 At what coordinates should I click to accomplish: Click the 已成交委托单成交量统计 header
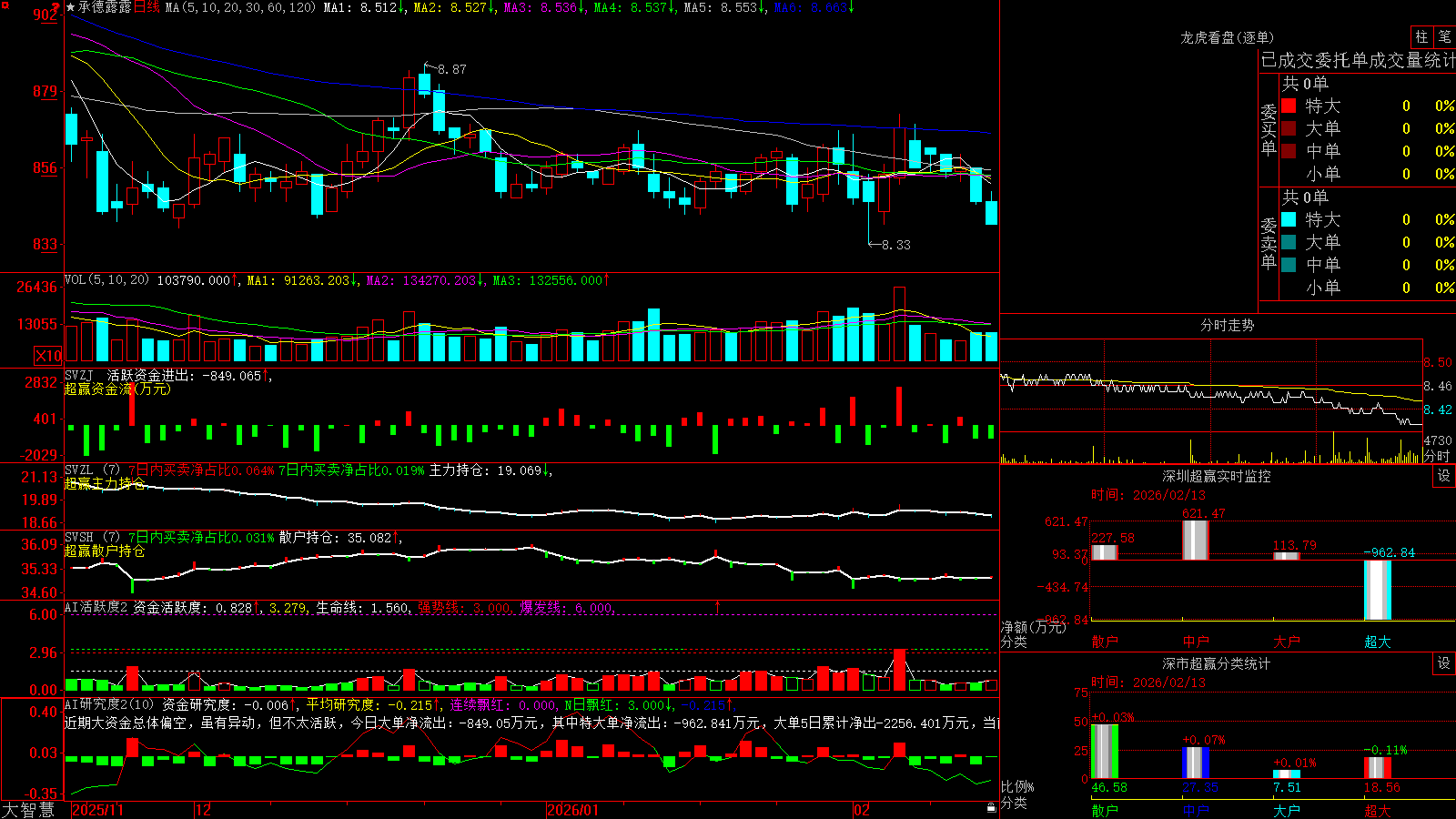tap(1358, 60)
